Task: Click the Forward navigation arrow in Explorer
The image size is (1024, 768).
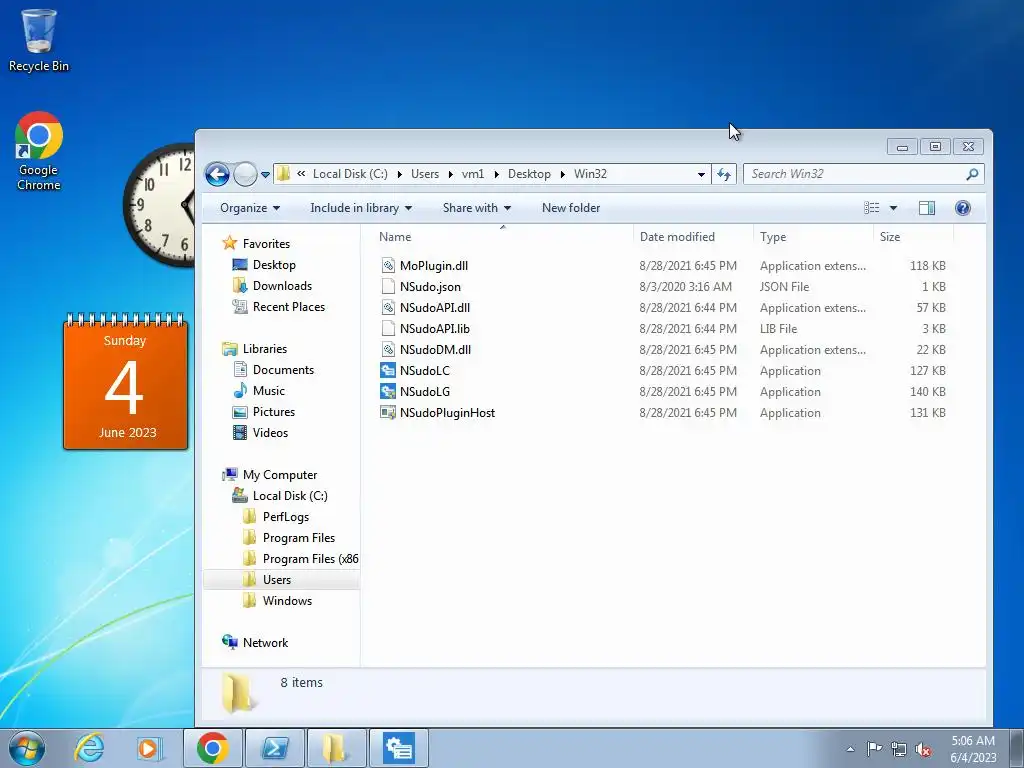Action: point(245,174)
